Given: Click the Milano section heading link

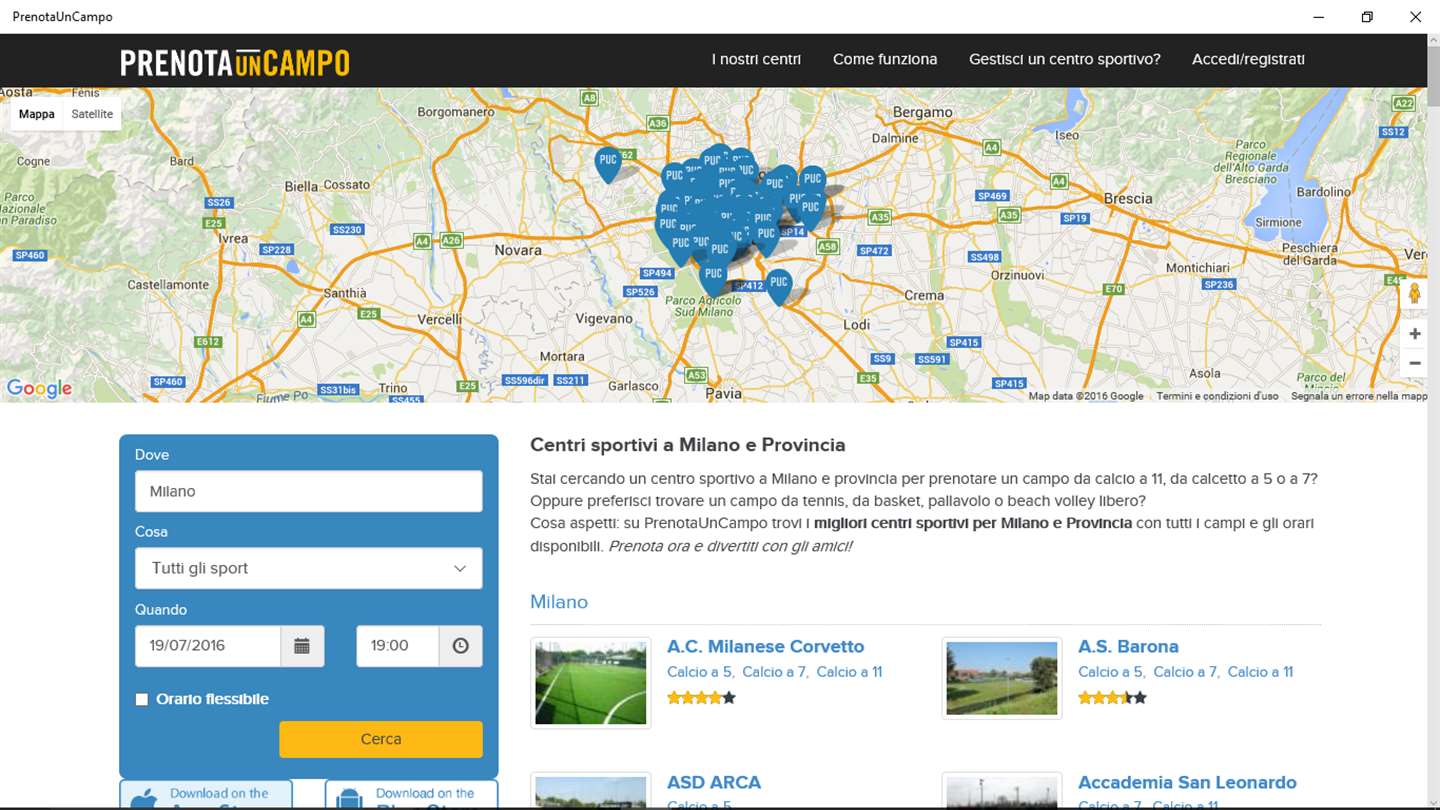Looking at the screenshot, I should tap(559, 602).
